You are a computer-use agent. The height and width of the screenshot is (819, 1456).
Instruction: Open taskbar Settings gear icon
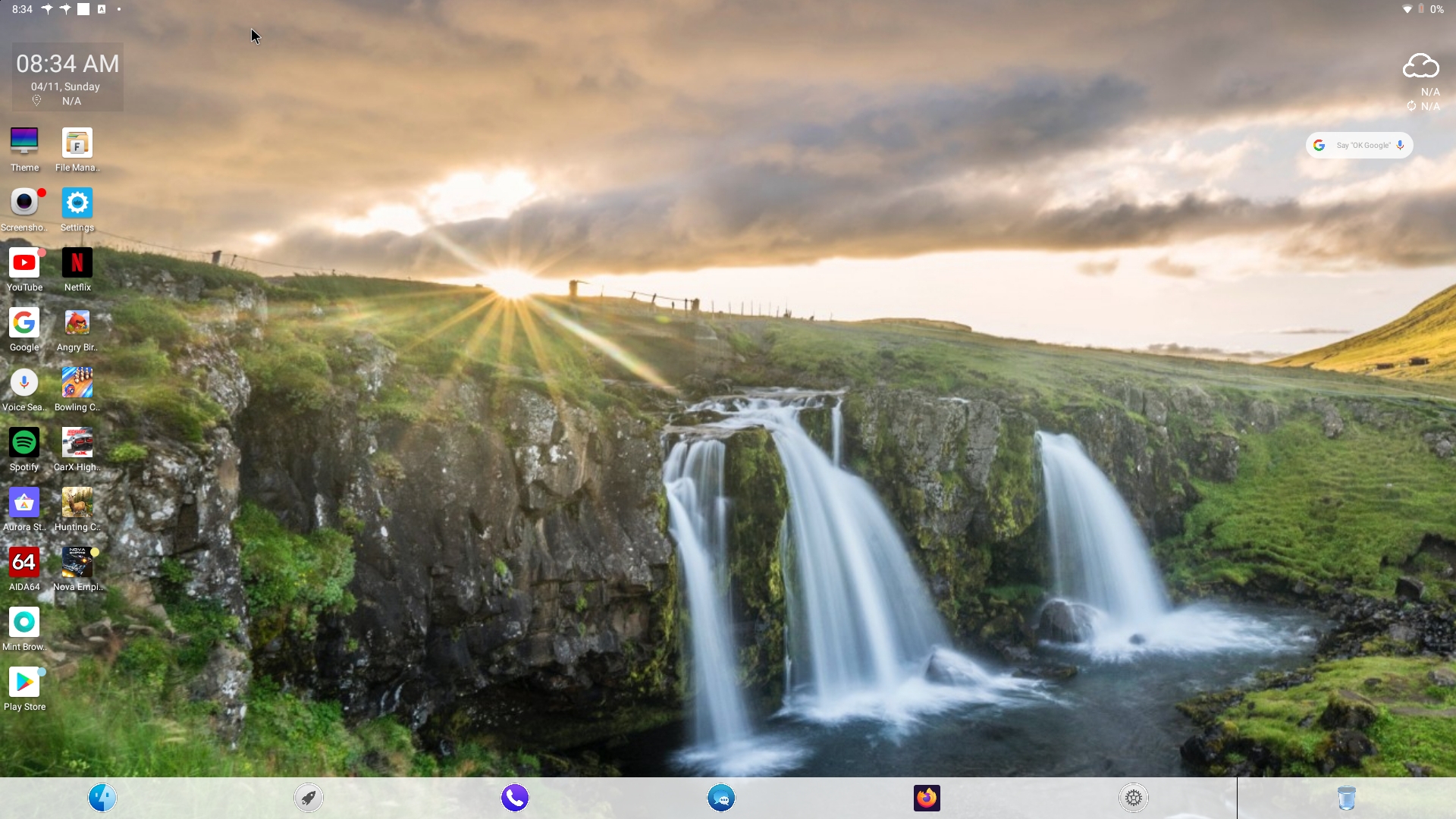click(1132, 797)
